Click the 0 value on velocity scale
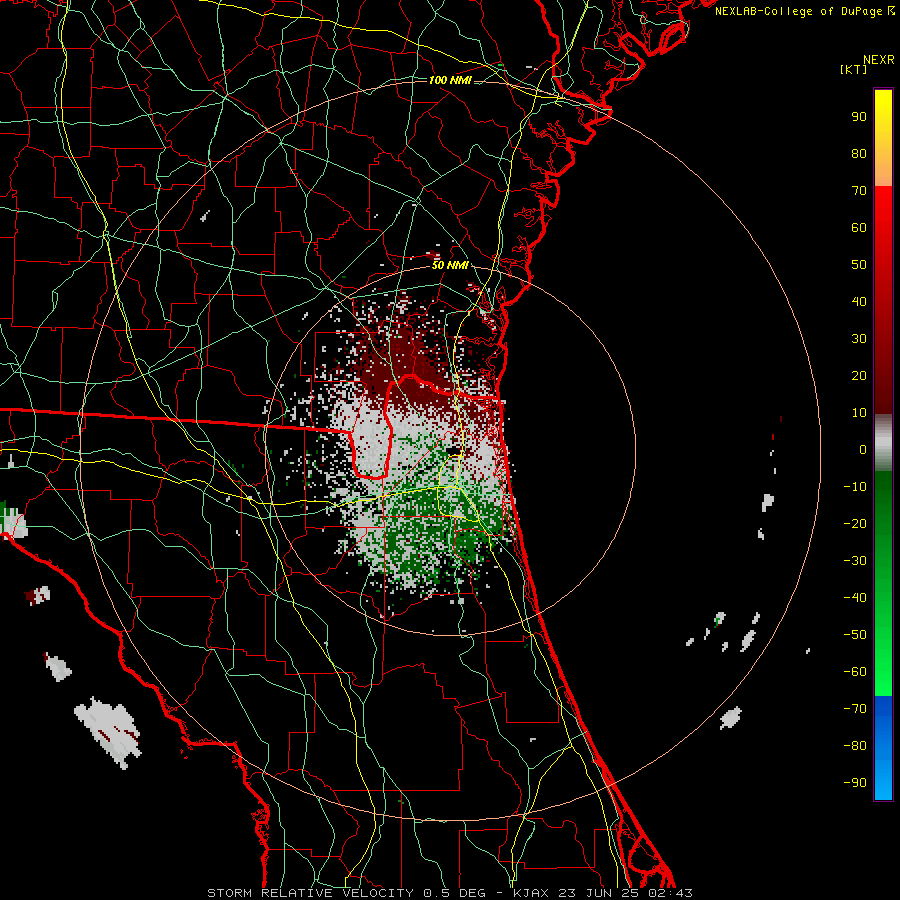The image size is (900, 900). click(x=863, y=450)
